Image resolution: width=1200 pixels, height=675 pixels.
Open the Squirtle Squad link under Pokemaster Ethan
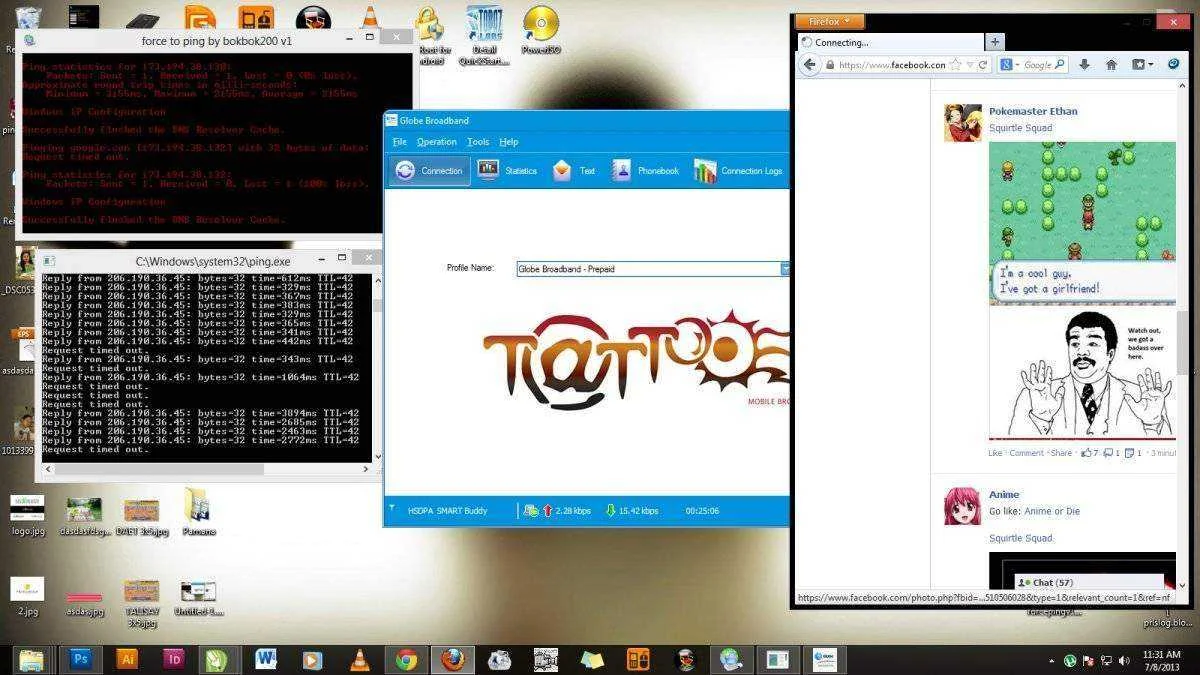tap(1020, 128)
